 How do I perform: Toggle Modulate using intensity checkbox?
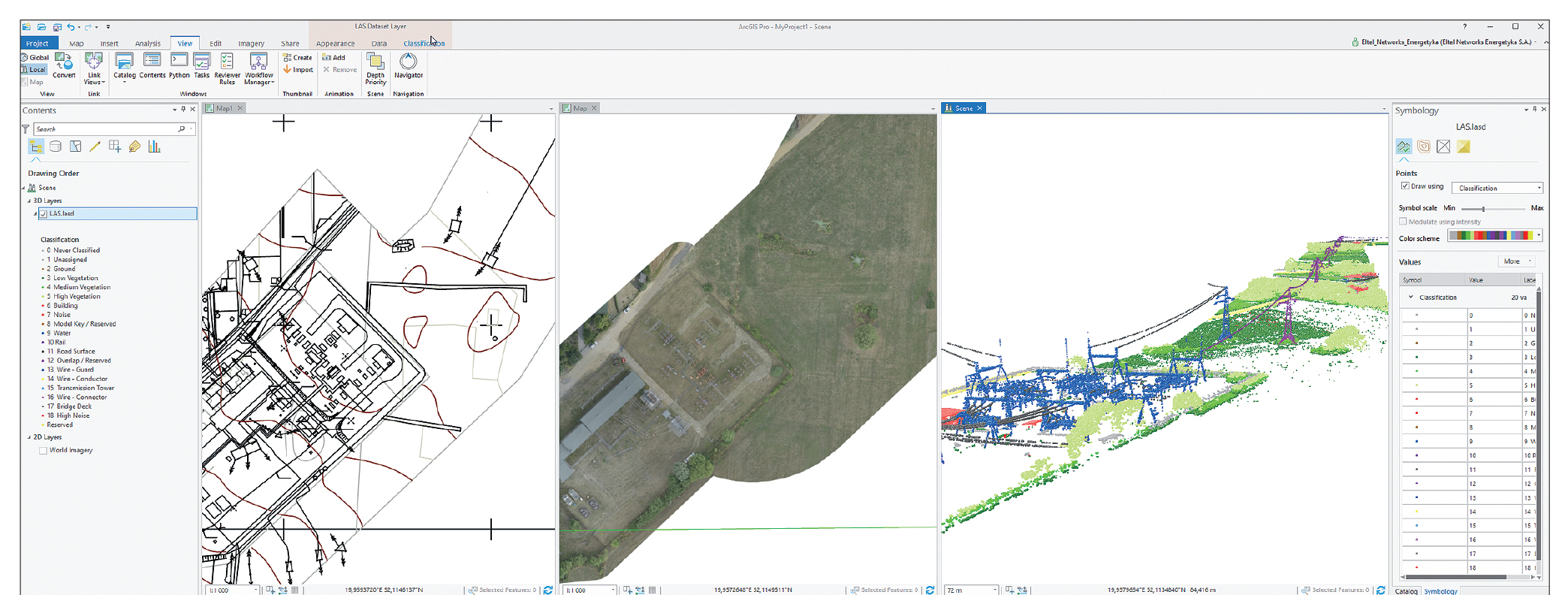(1403, 222)
